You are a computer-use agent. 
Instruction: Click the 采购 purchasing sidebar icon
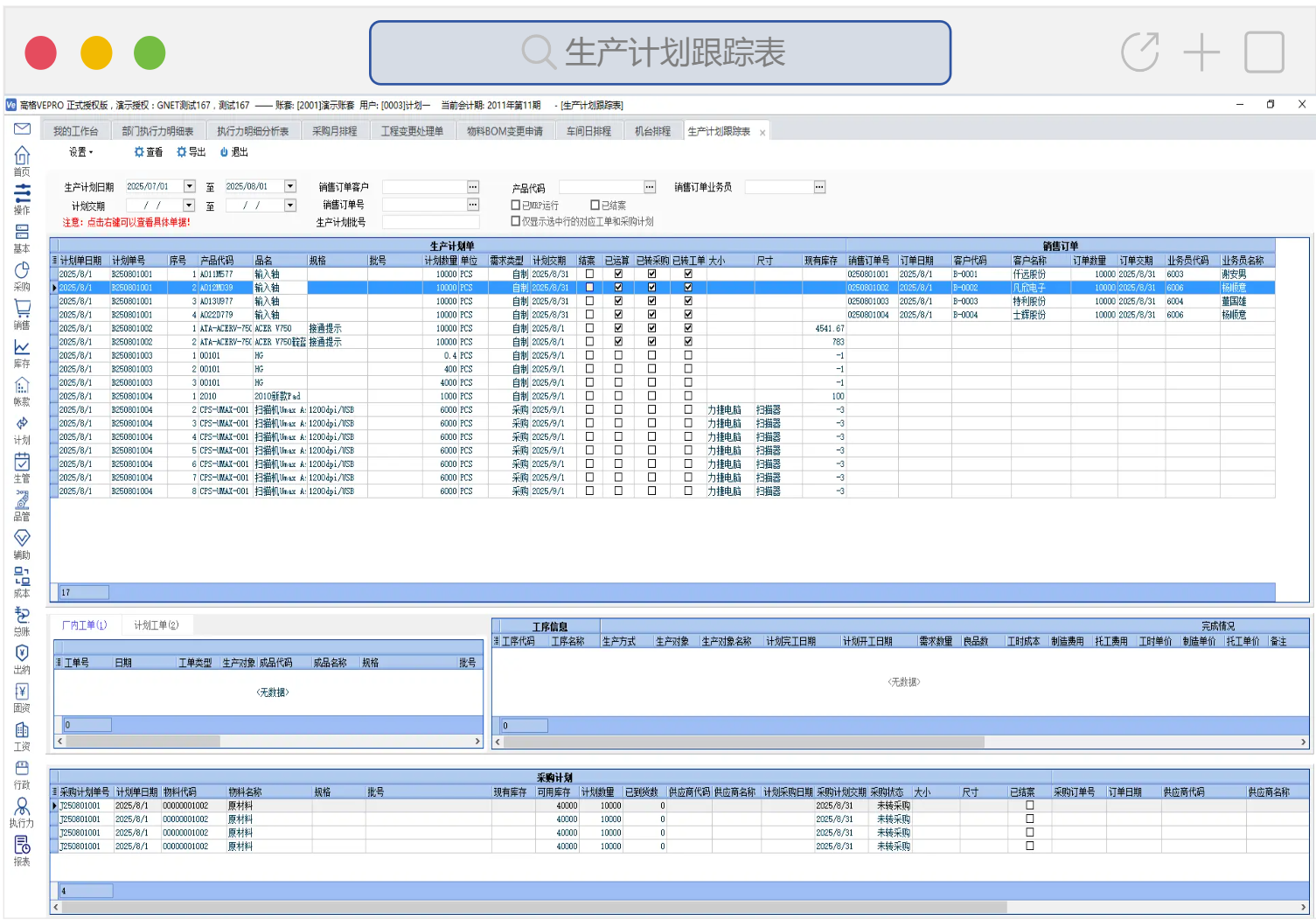[x=22, y=275]
